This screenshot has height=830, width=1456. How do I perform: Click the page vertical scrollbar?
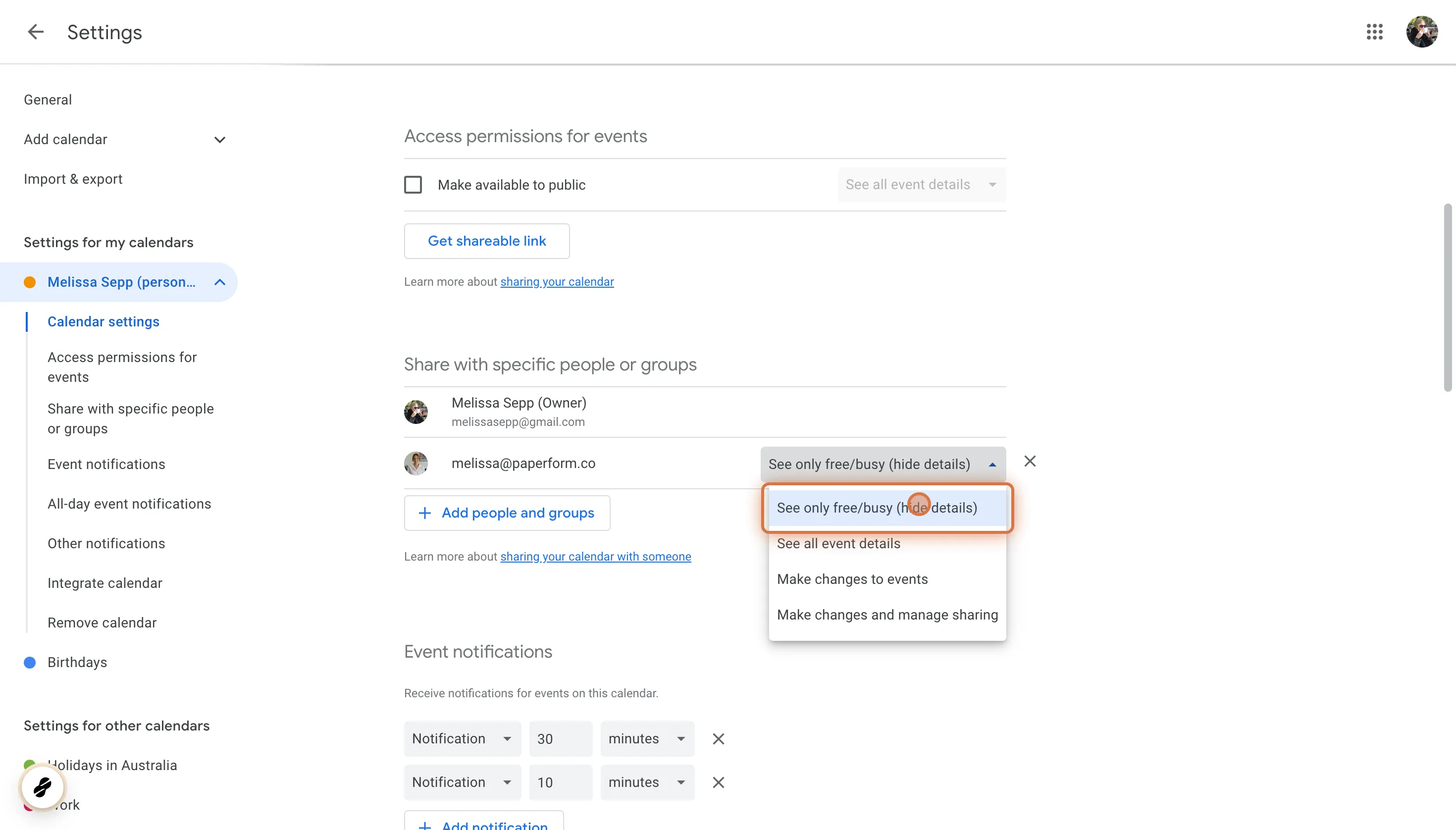1448,298
